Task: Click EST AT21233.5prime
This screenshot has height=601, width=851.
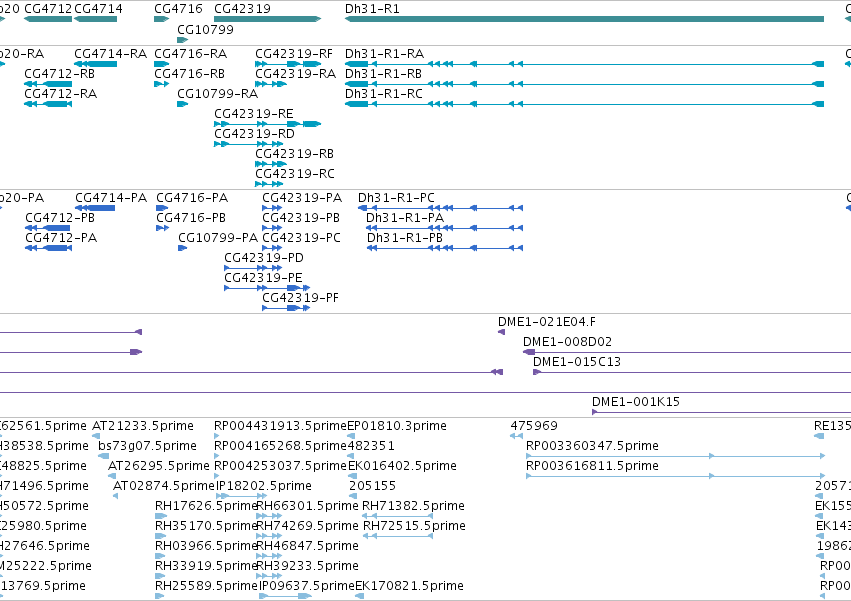Action: tap(96, 436)
